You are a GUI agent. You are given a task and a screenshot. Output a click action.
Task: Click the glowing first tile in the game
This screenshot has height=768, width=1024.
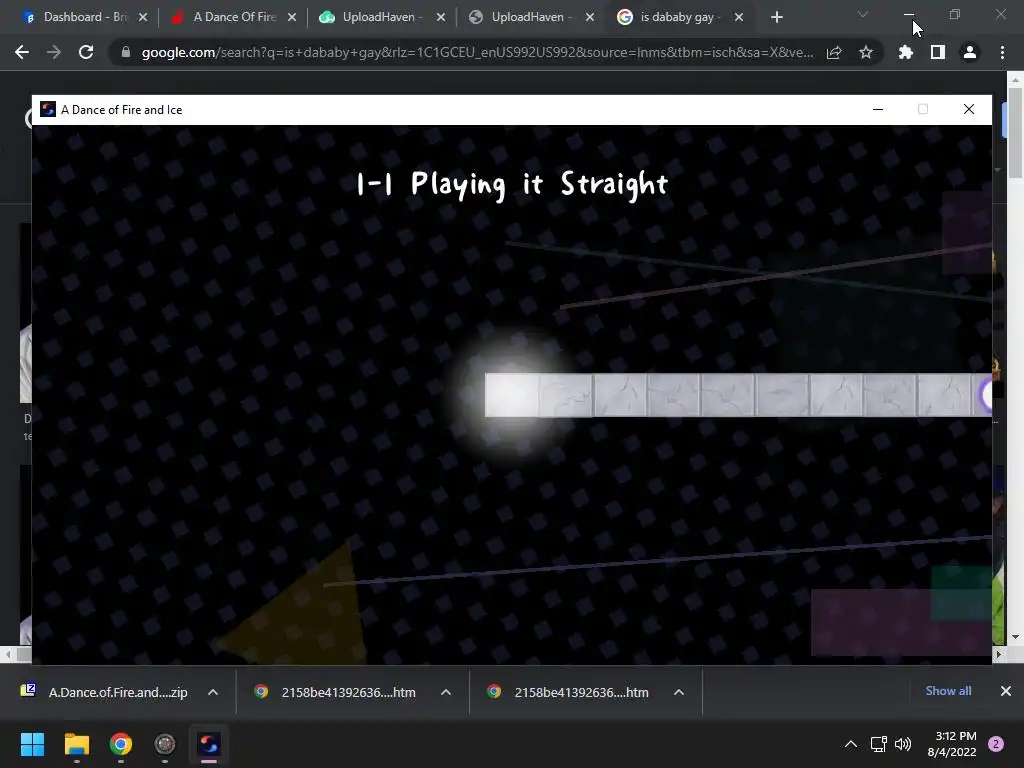click(x=512, y=395)
